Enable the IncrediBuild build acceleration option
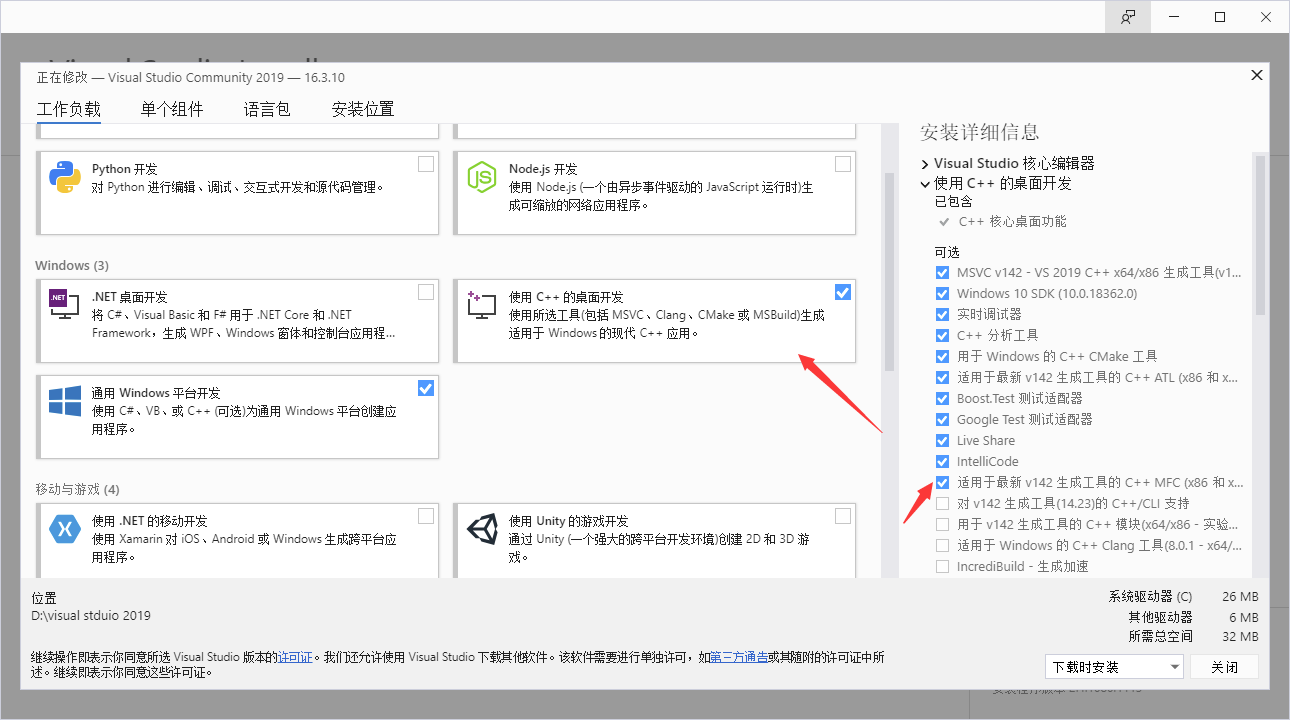The height and width of the screenshot is (720, 1290). click(942, 566)
